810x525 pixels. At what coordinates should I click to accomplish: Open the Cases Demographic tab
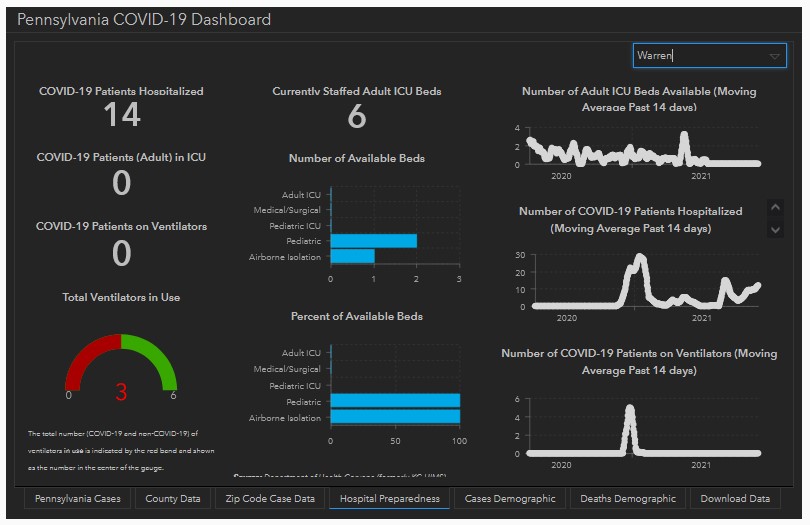coord(510,498)
